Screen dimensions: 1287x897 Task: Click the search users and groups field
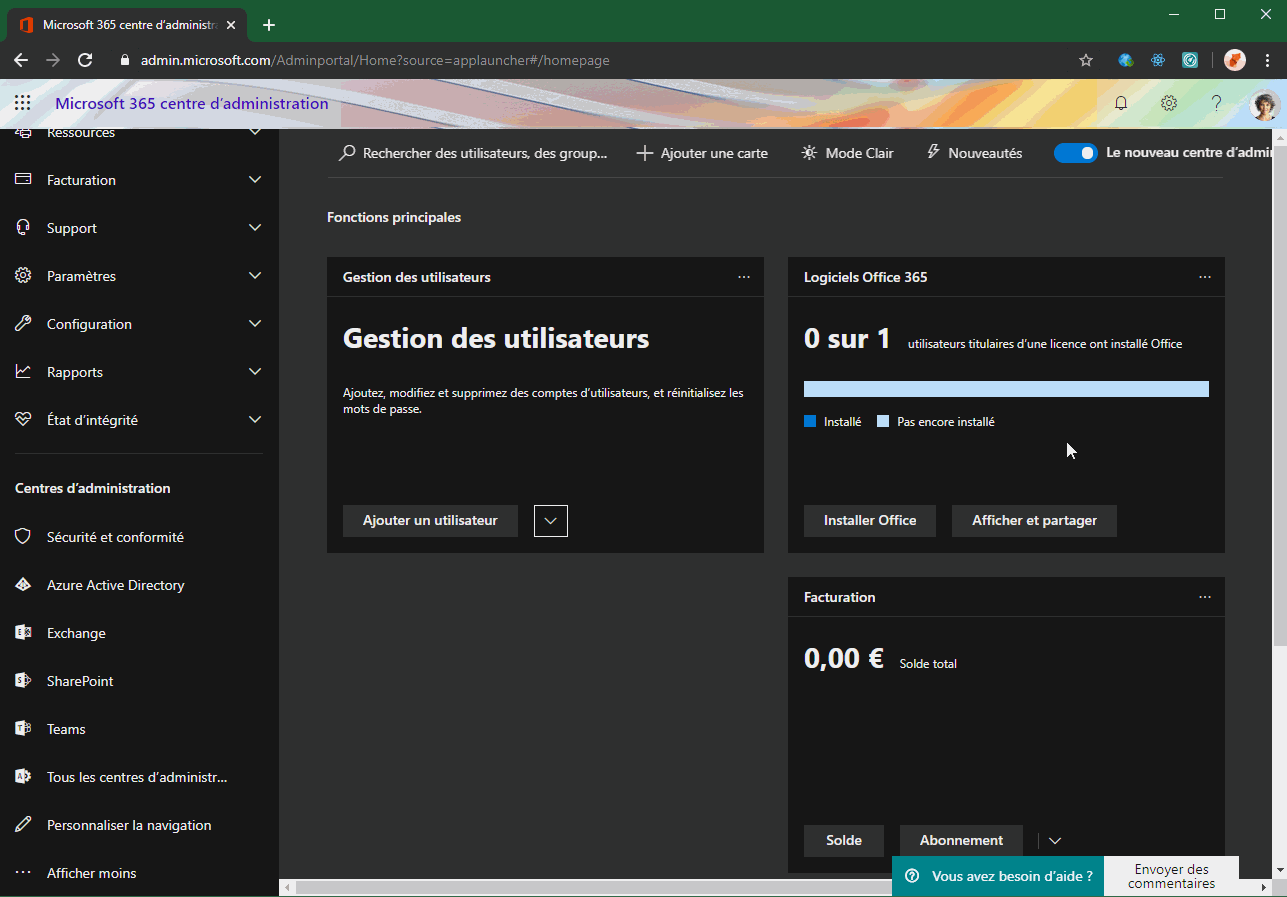[x=474, y=153]
